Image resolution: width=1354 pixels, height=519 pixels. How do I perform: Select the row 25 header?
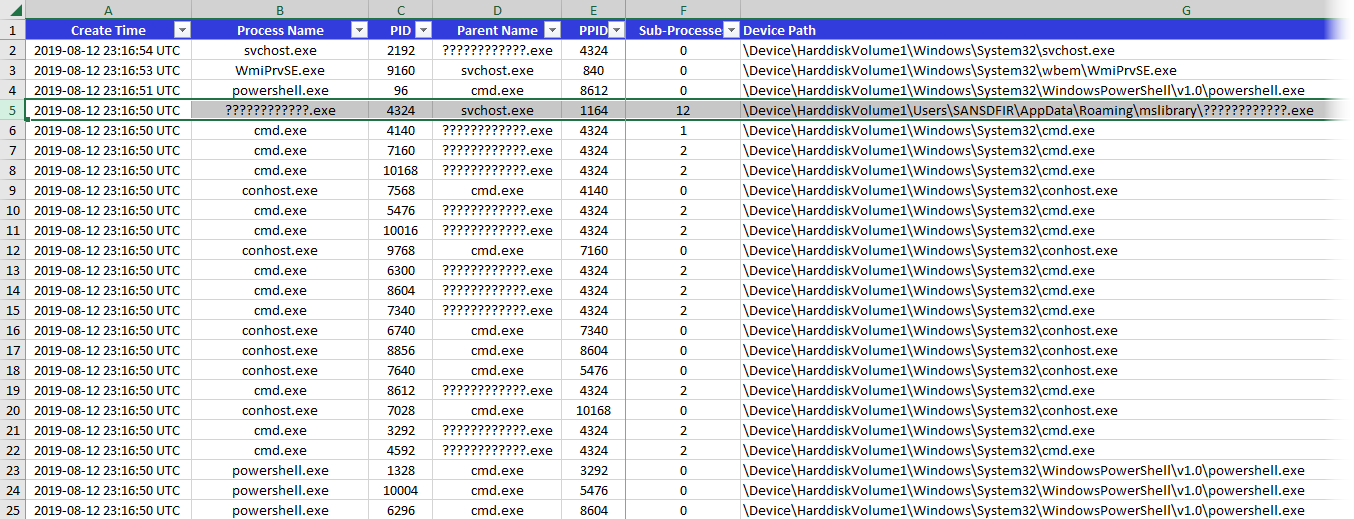coord(12,510)
